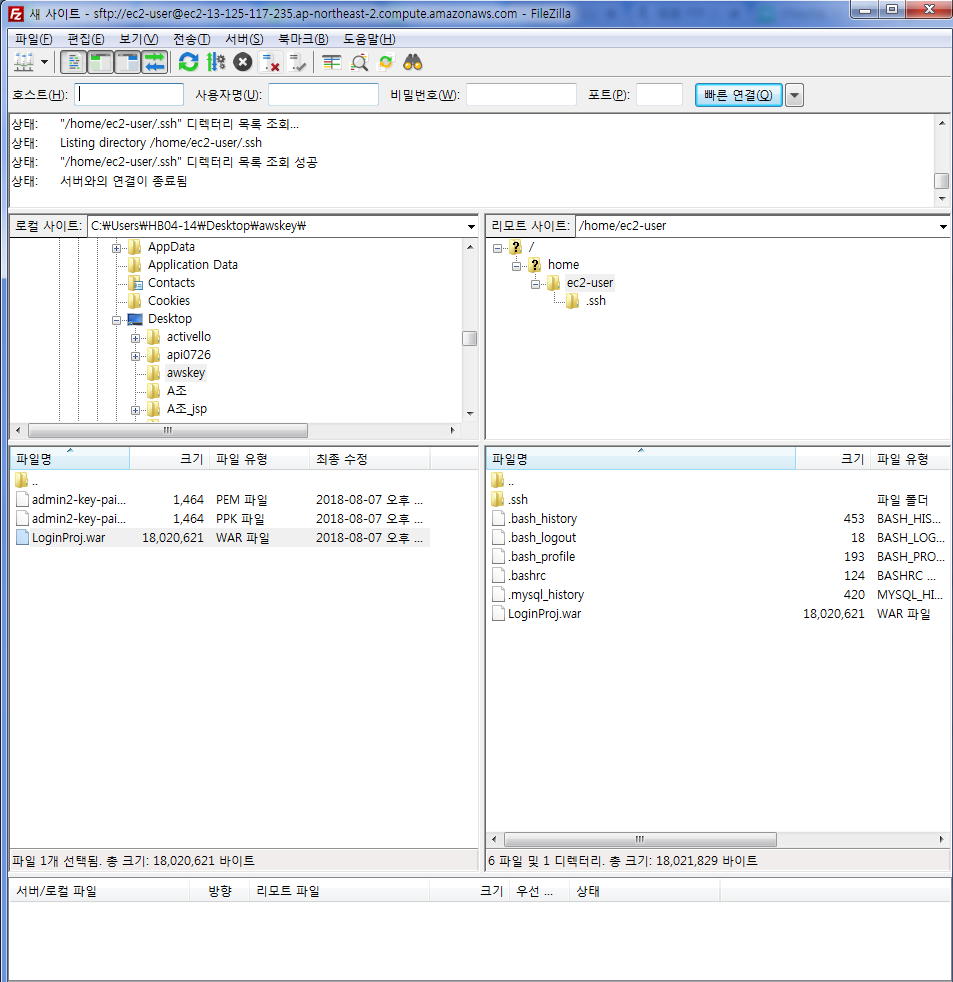Toggle remote directory tree display
953x982 pixels.
[128, 63]
